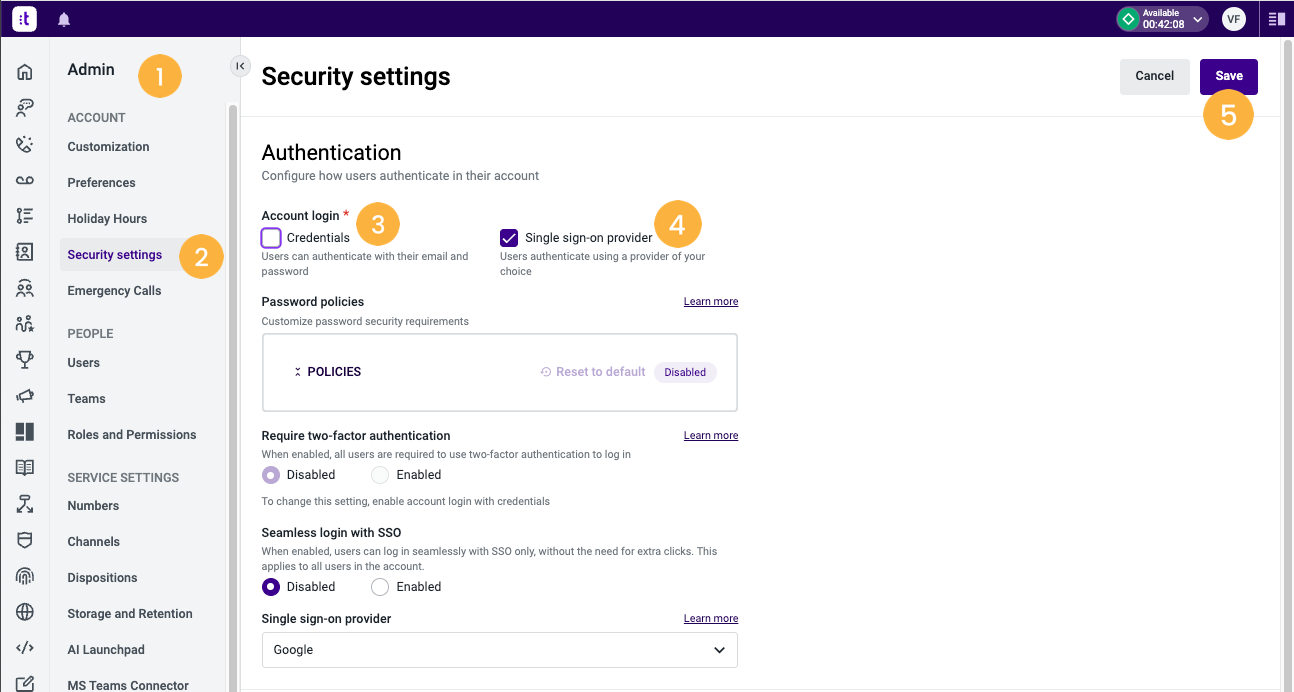Click the Disabled badge in Policies
The image size is (1294, 692).
[685, 372]
